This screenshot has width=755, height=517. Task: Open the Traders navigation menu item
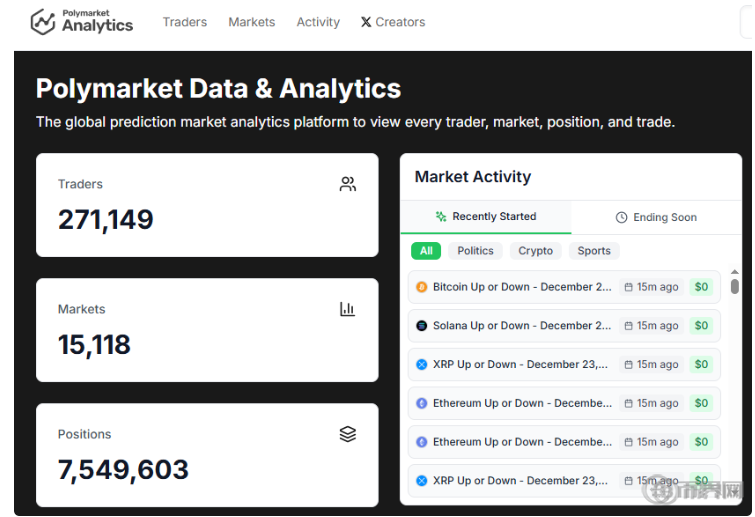click(185, 22)
